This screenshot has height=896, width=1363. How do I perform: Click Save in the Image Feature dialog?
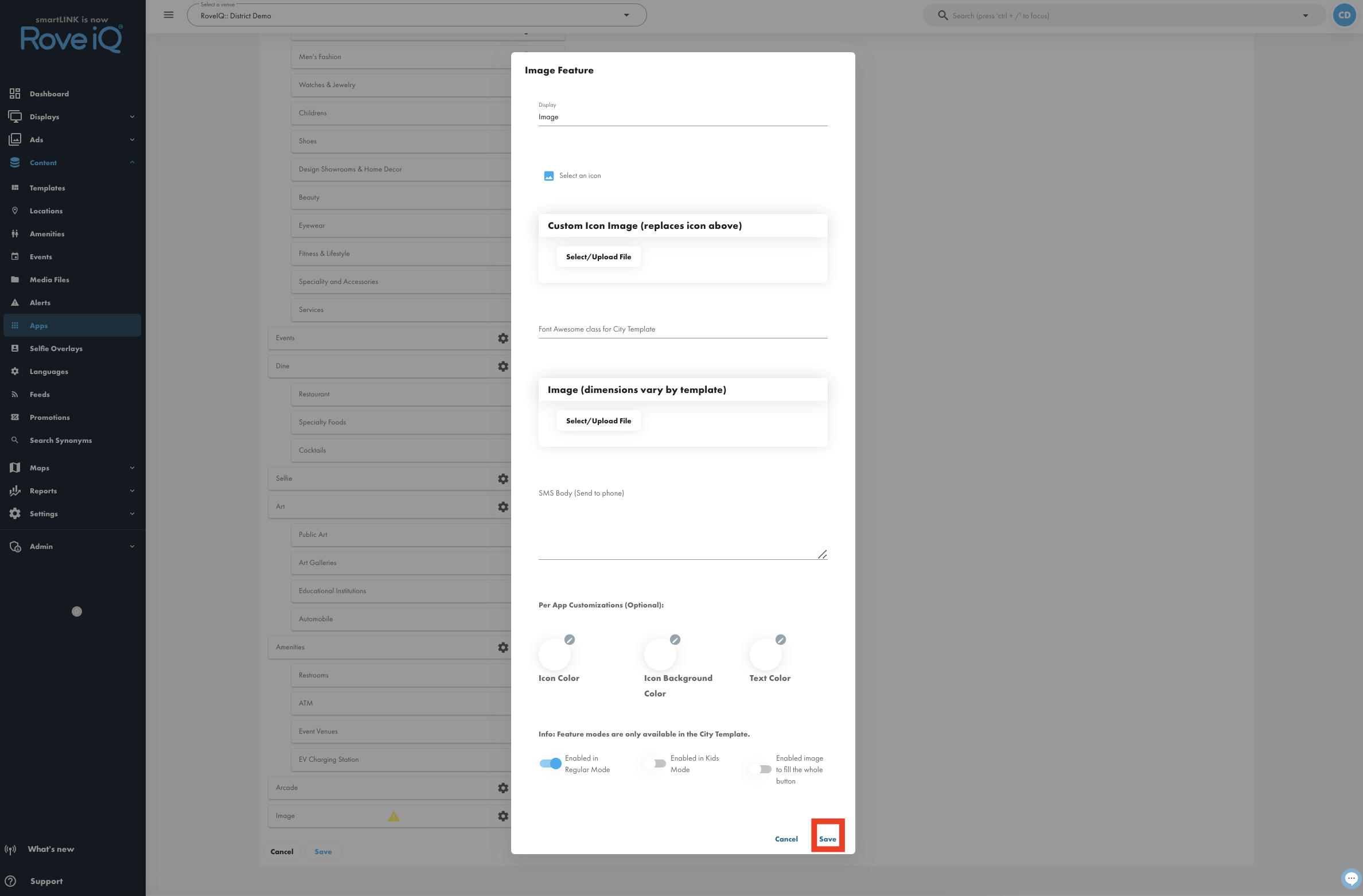(x=827, y=839)
